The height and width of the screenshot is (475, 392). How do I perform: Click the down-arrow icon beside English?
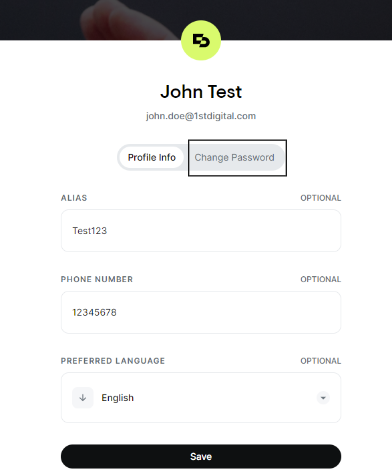click(83, 397)
